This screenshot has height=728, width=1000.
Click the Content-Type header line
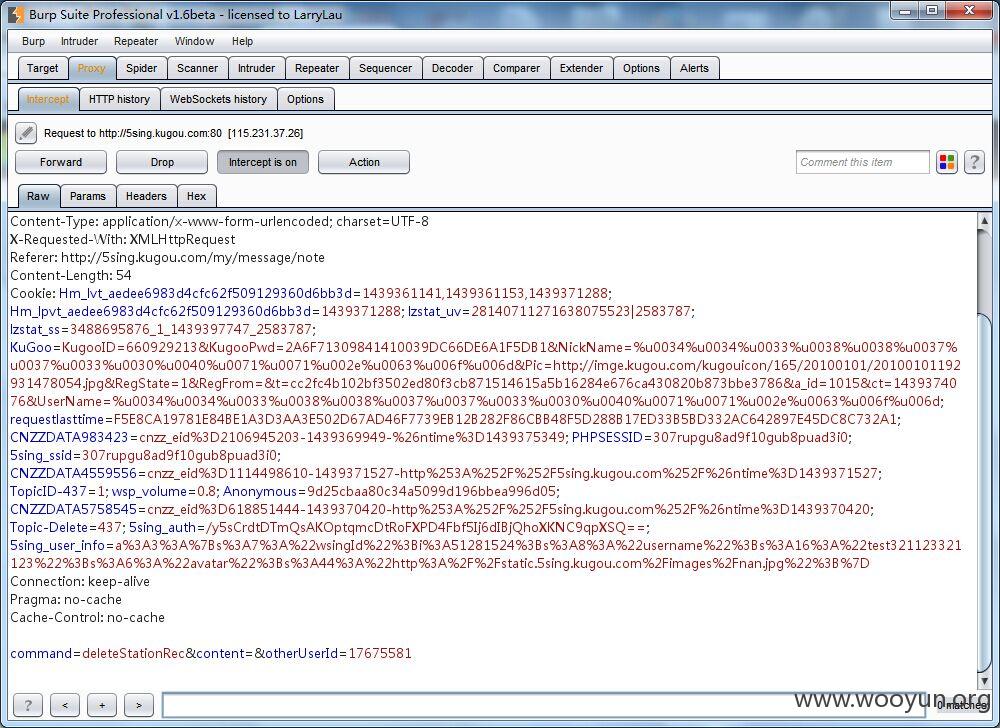pos(219,222)
